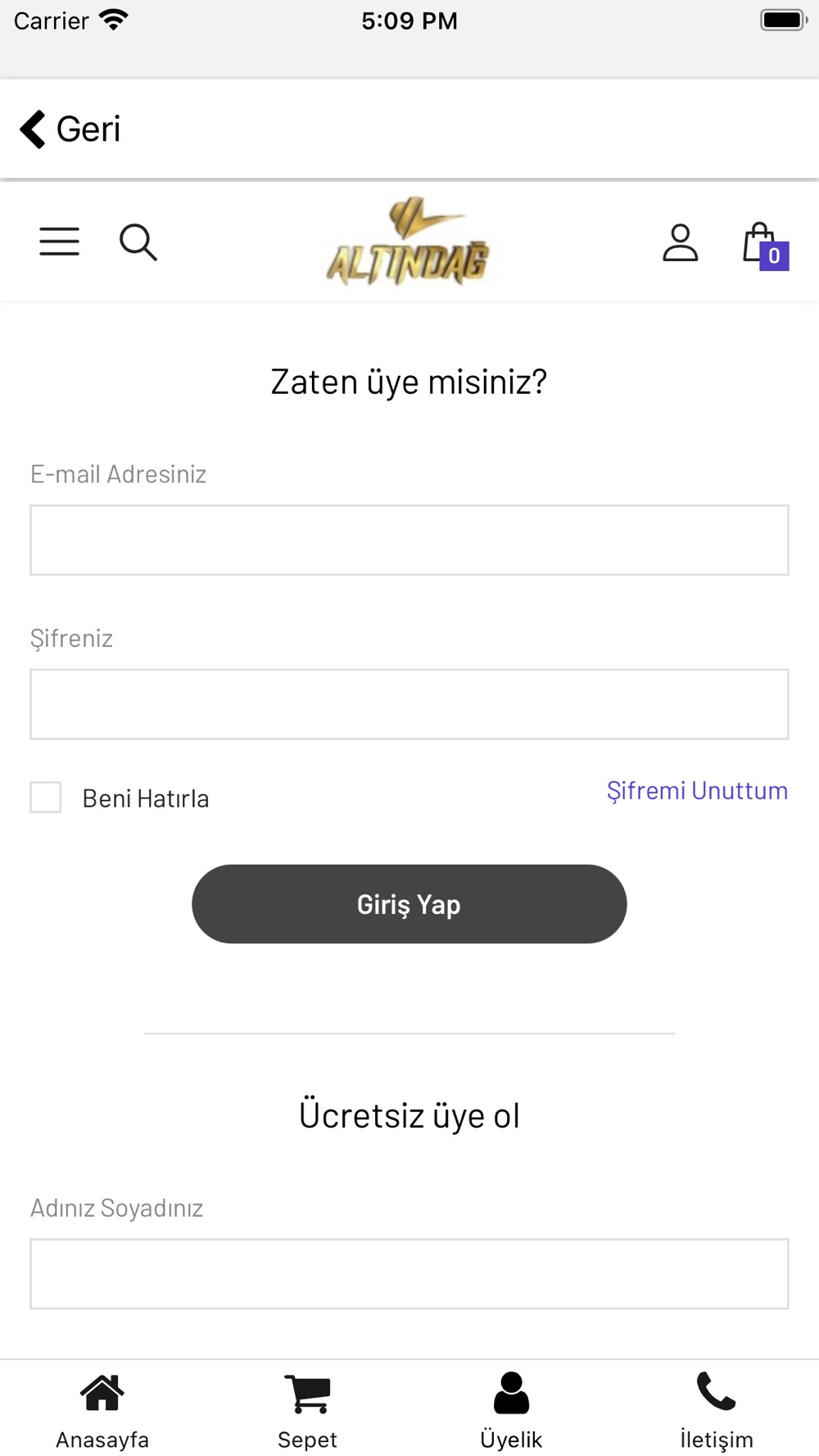Click the Şifremi Unuttum link

click(x=697, y=791)
